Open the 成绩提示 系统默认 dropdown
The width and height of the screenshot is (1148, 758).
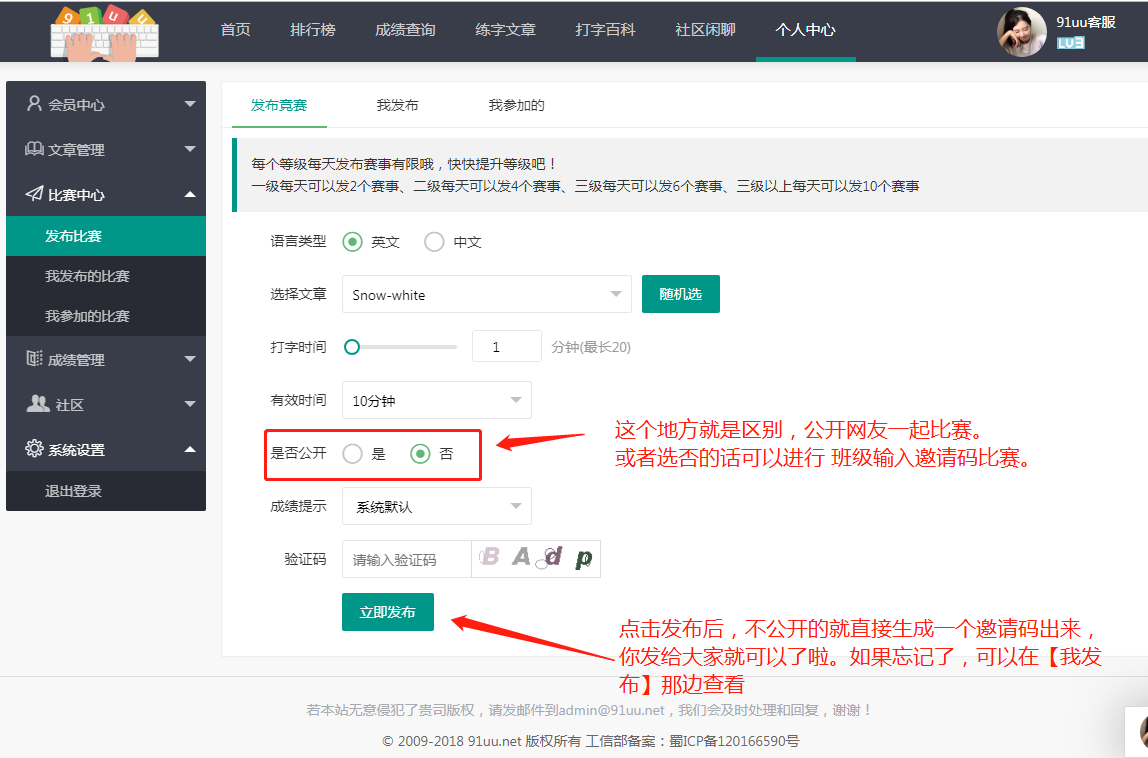(x=437, y=506)
